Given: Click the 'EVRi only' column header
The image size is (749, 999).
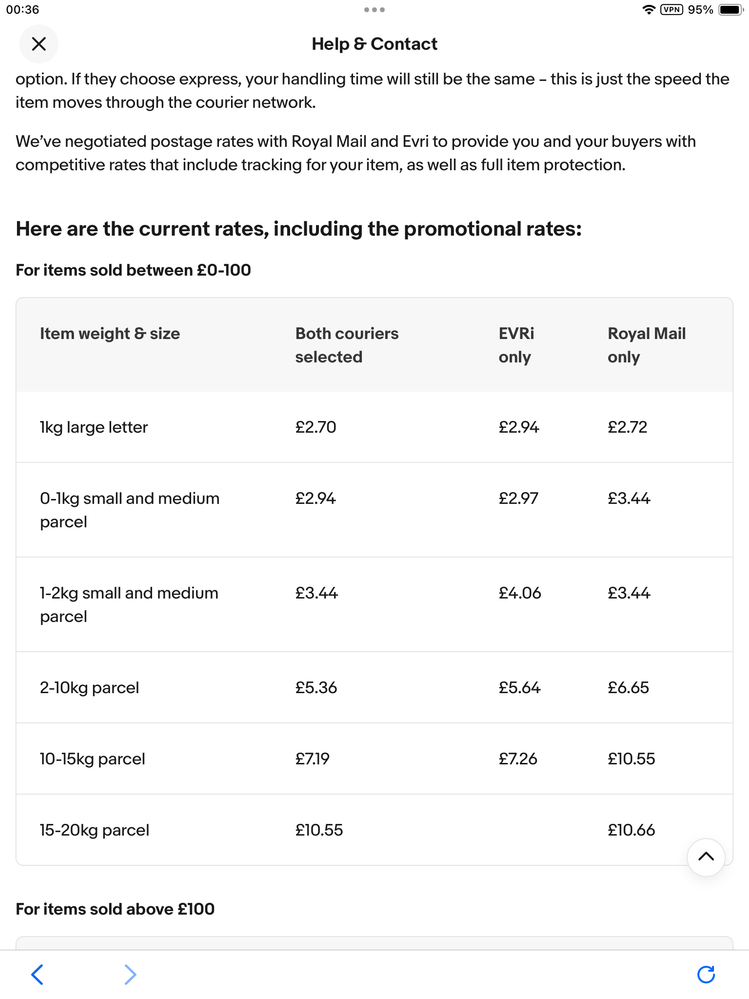Looking at the screenshot, I should coord(516,345).
